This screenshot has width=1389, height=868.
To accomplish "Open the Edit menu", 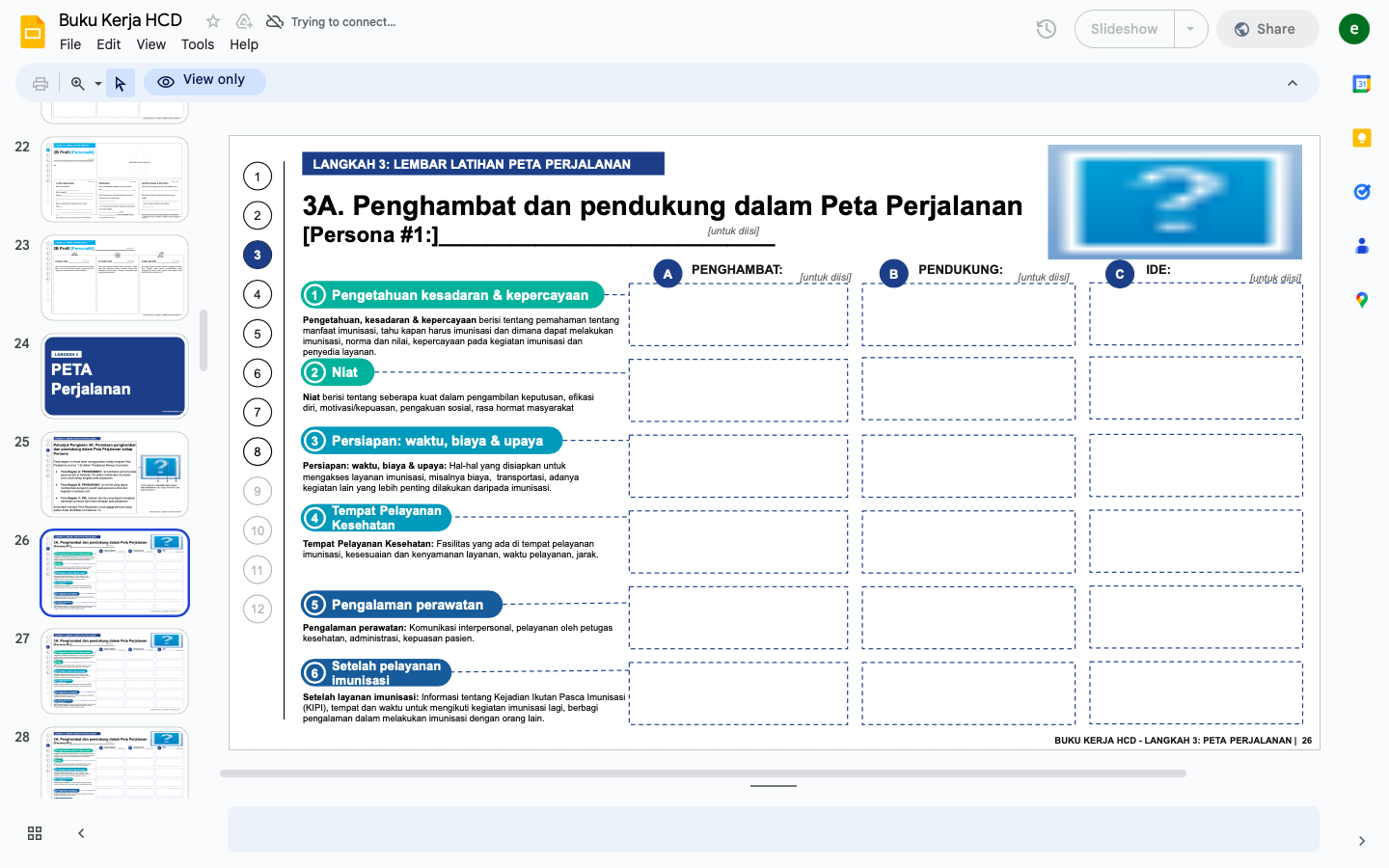I will pos(109,44).
